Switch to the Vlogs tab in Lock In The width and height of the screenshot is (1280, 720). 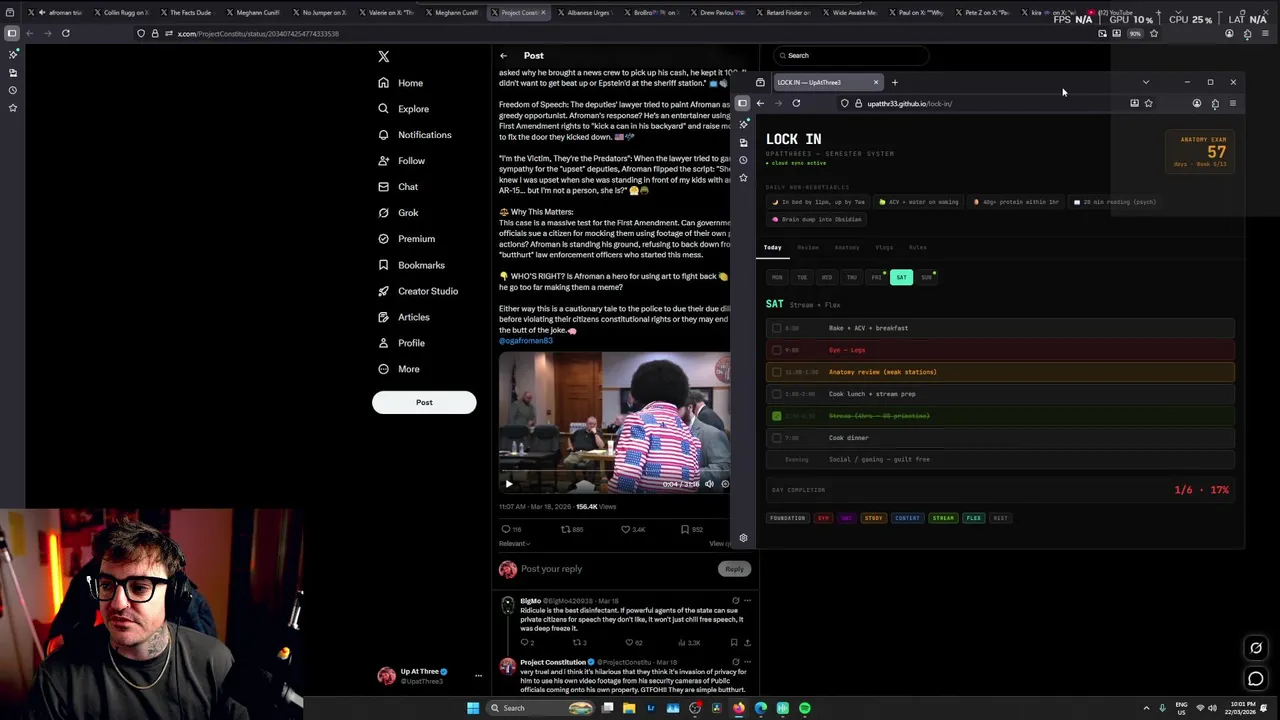[x=885, y=247]
